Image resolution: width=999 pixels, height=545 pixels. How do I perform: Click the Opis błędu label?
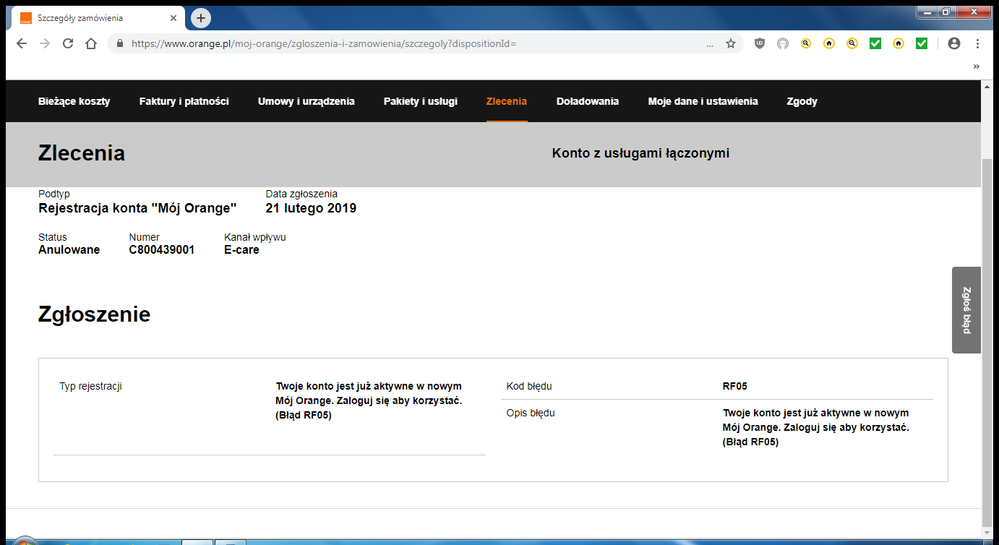pos(531,413)
